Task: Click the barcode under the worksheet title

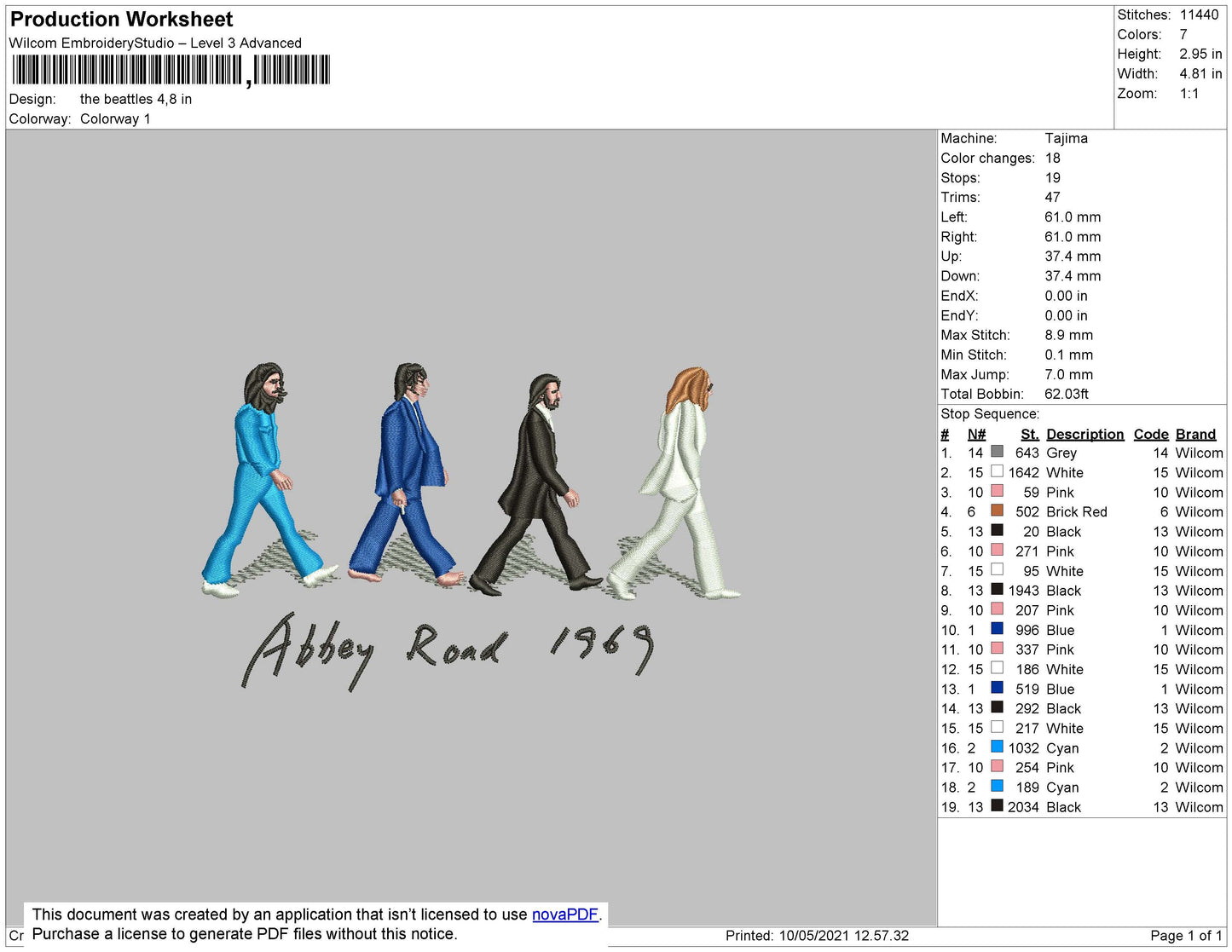Action: (171, 70)
